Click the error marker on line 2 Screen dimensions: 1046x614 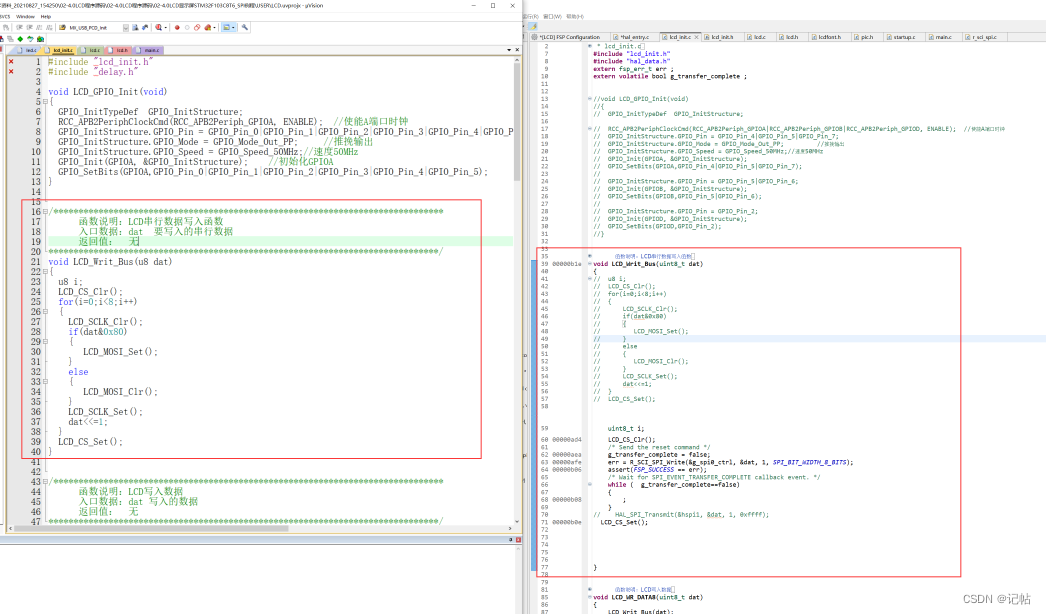click(x=11, y=71)
